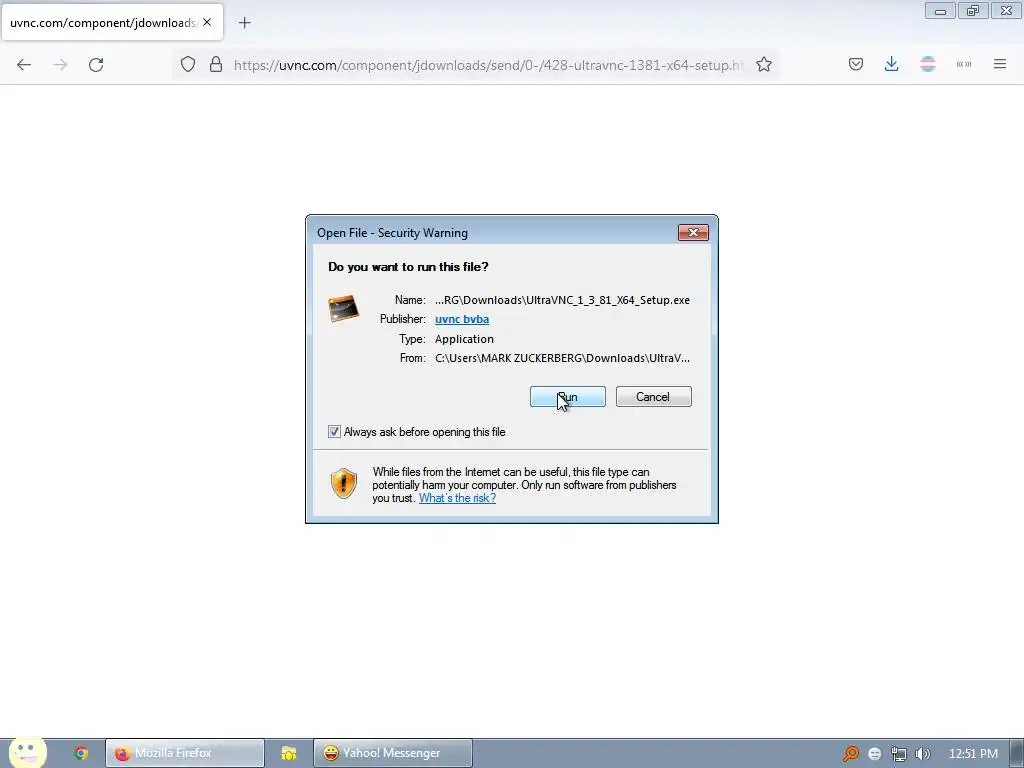Image resolution: width=1024 pixels, height=768 pixels.
Task: Switch to Mozilla Firefox taskbar button
Action: click(185, 753)
